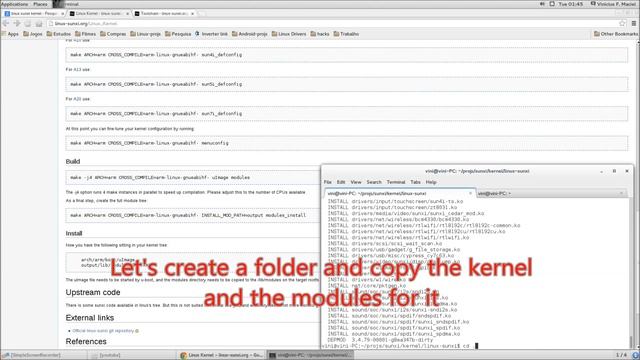Image resolution: width=640 pixels, height=360 pixels.
Task: Reload the page in the browser
Action: (x=28, y=24)
